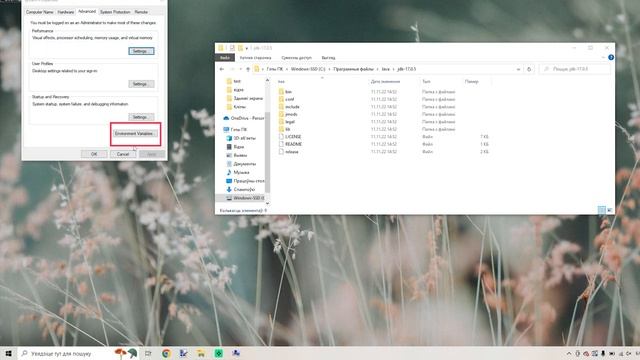
Task: Switch to Remote tab
Action: pos(141,12)
